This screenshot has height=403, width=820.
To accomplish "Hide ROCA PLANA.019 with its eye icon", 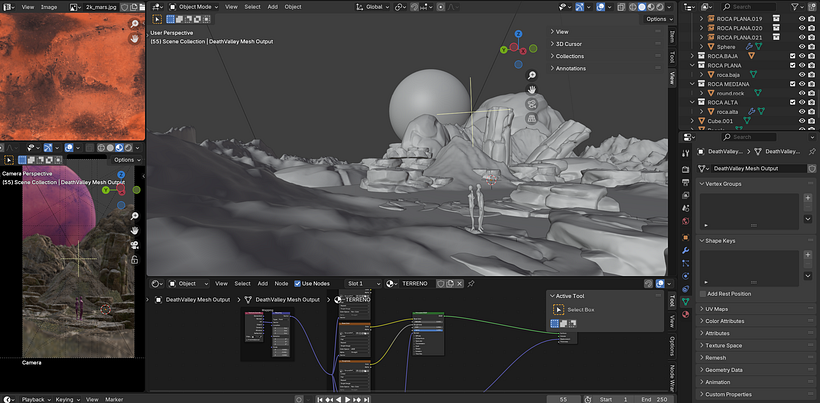I will (802, 19).
